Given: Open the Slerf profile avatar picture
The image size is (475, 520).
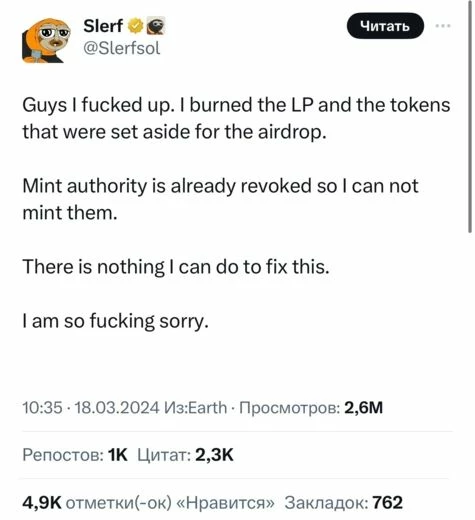Looking at the screenshot, I should pos(46,40).
